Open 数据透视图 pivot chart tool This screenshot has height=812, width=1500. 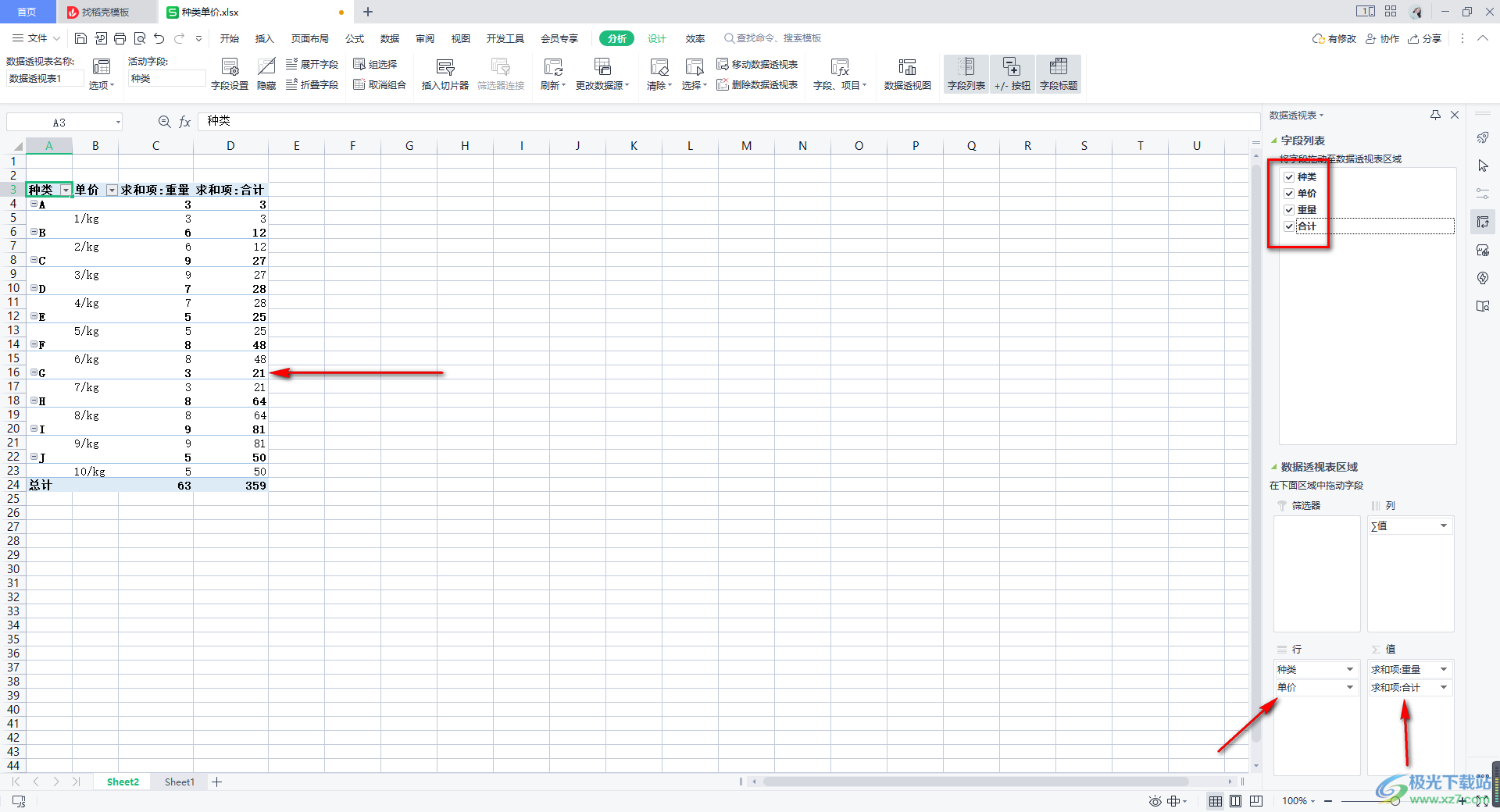(x=907, y=74)
